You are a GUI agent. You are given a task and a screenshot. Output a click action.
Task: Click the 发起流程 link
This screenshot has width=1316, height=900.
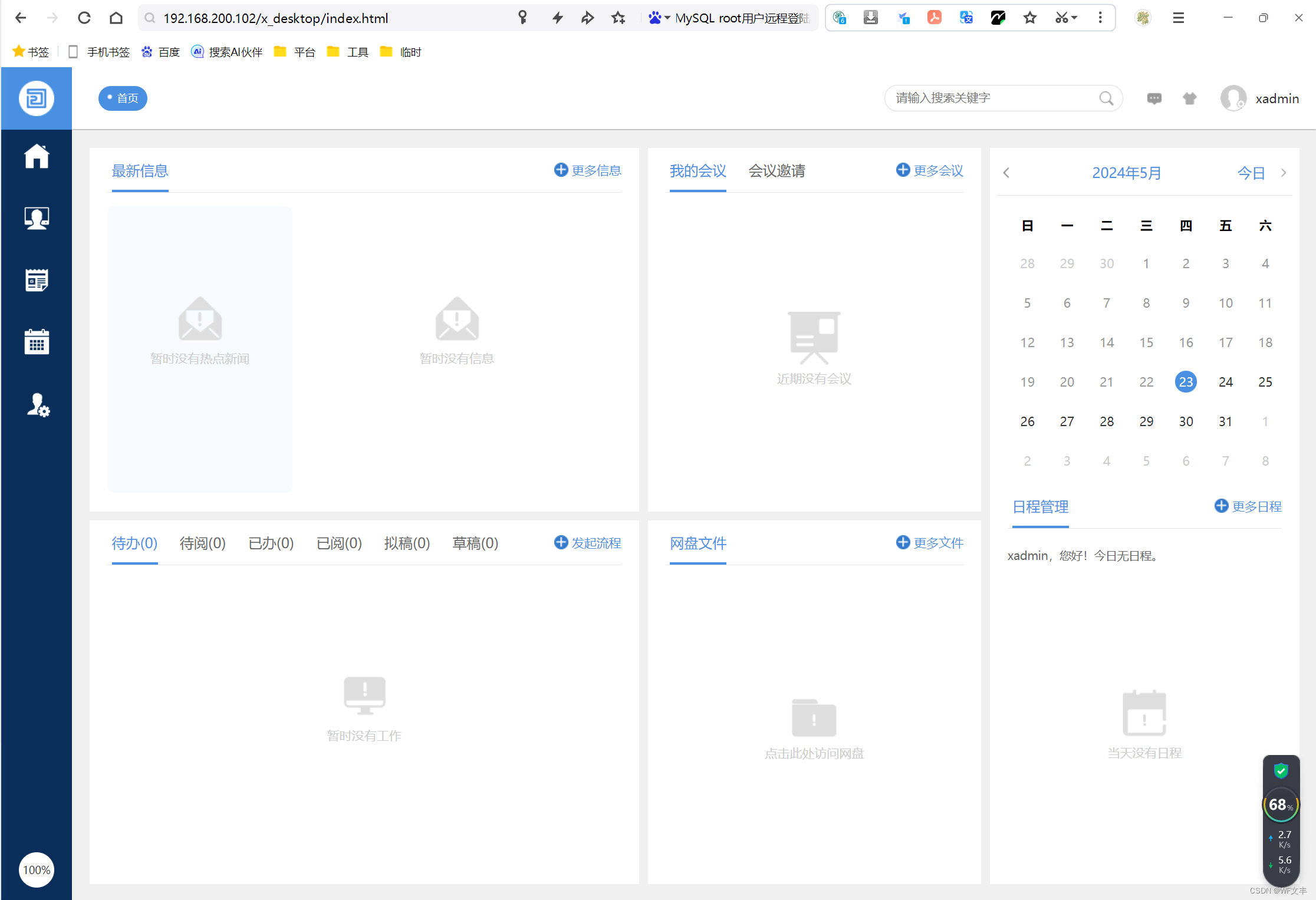point(596,543)
